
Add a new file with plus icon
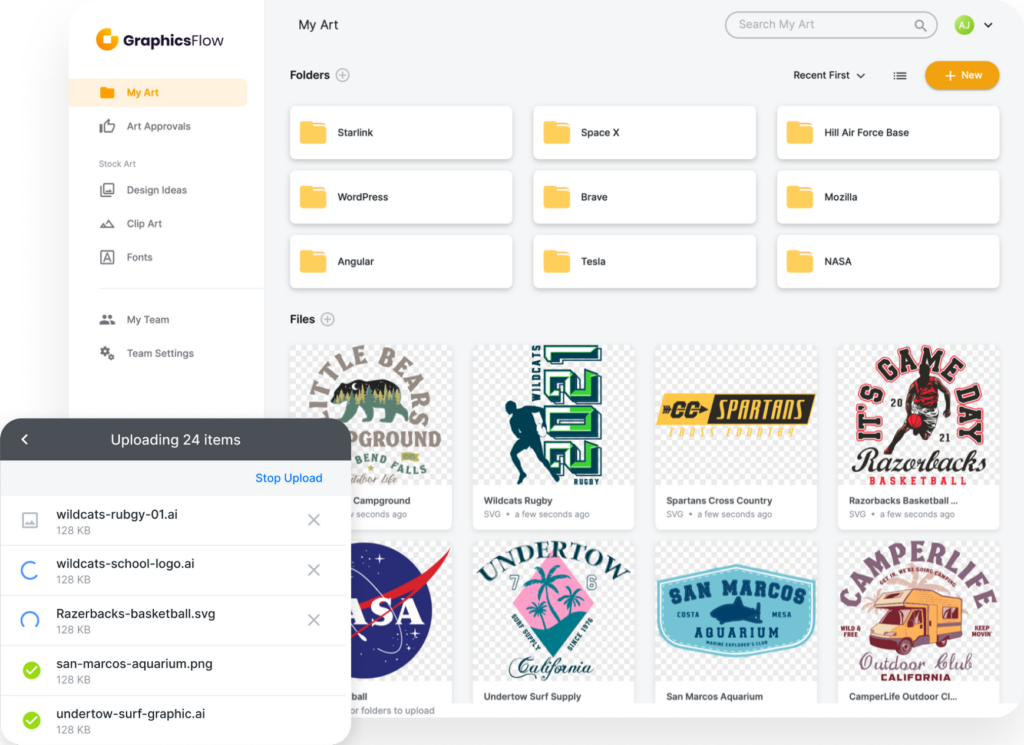coord(328,319)
